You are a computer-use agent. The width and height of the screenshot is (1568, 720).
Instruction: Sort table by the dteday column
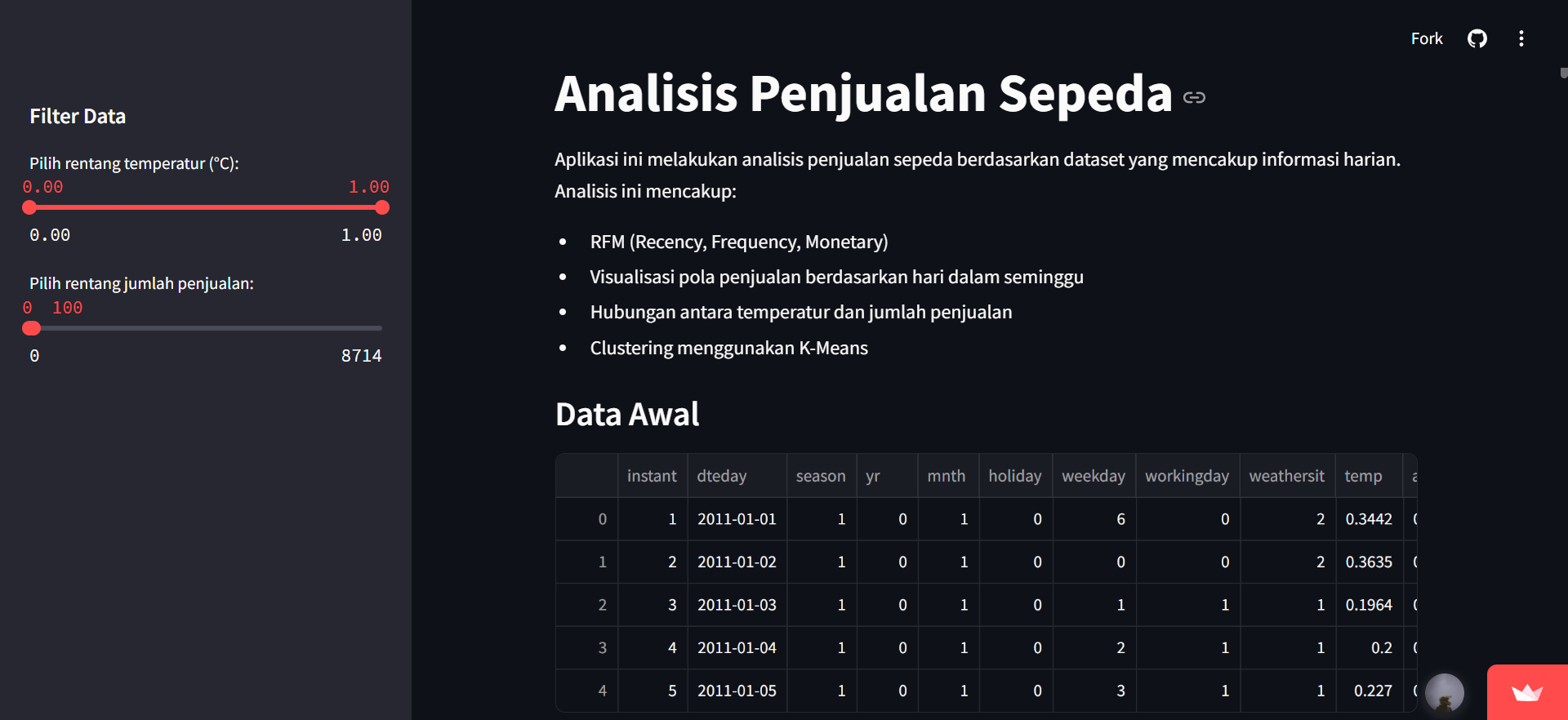pos(722,476)
